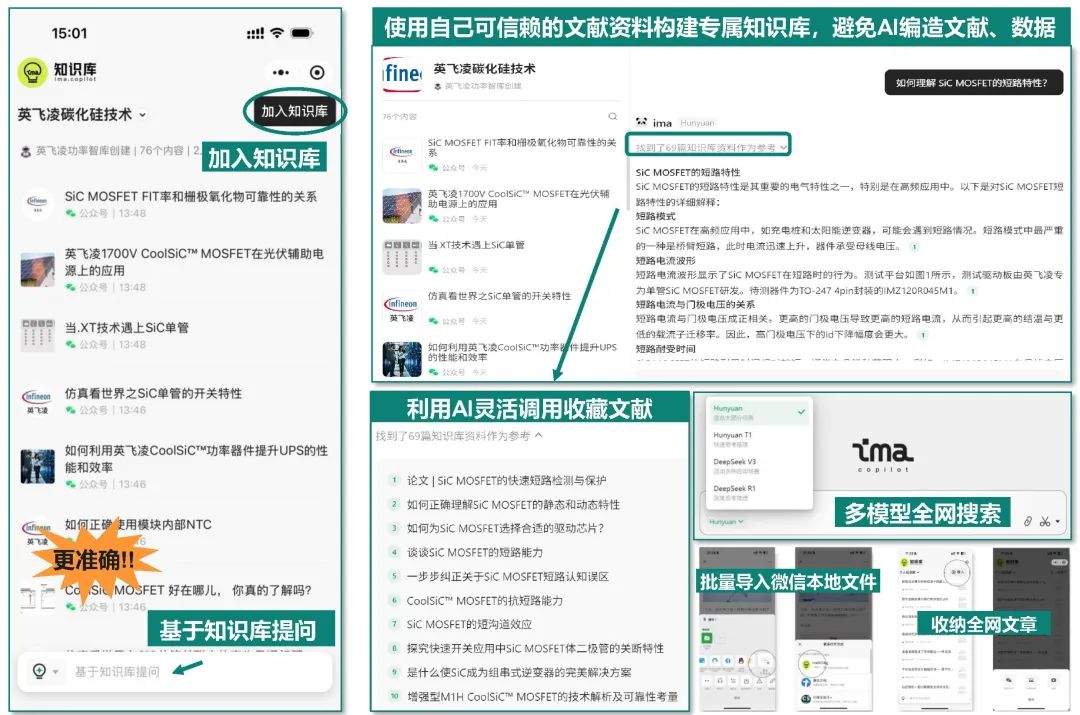This screenshot has width=1080, height=715.
Task: Select Hunyuan T1 in model menu
Action: point(758,439)
